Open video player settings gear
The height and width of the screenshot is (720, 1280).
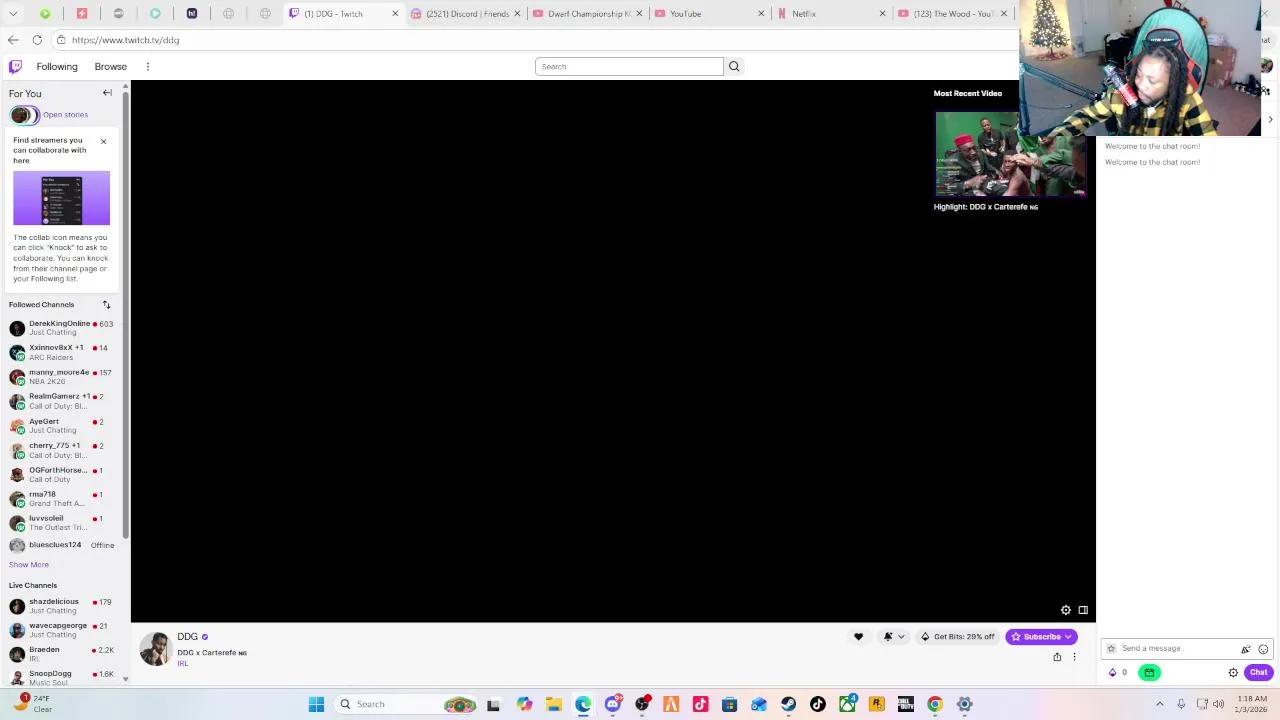tap(1066, 610)
